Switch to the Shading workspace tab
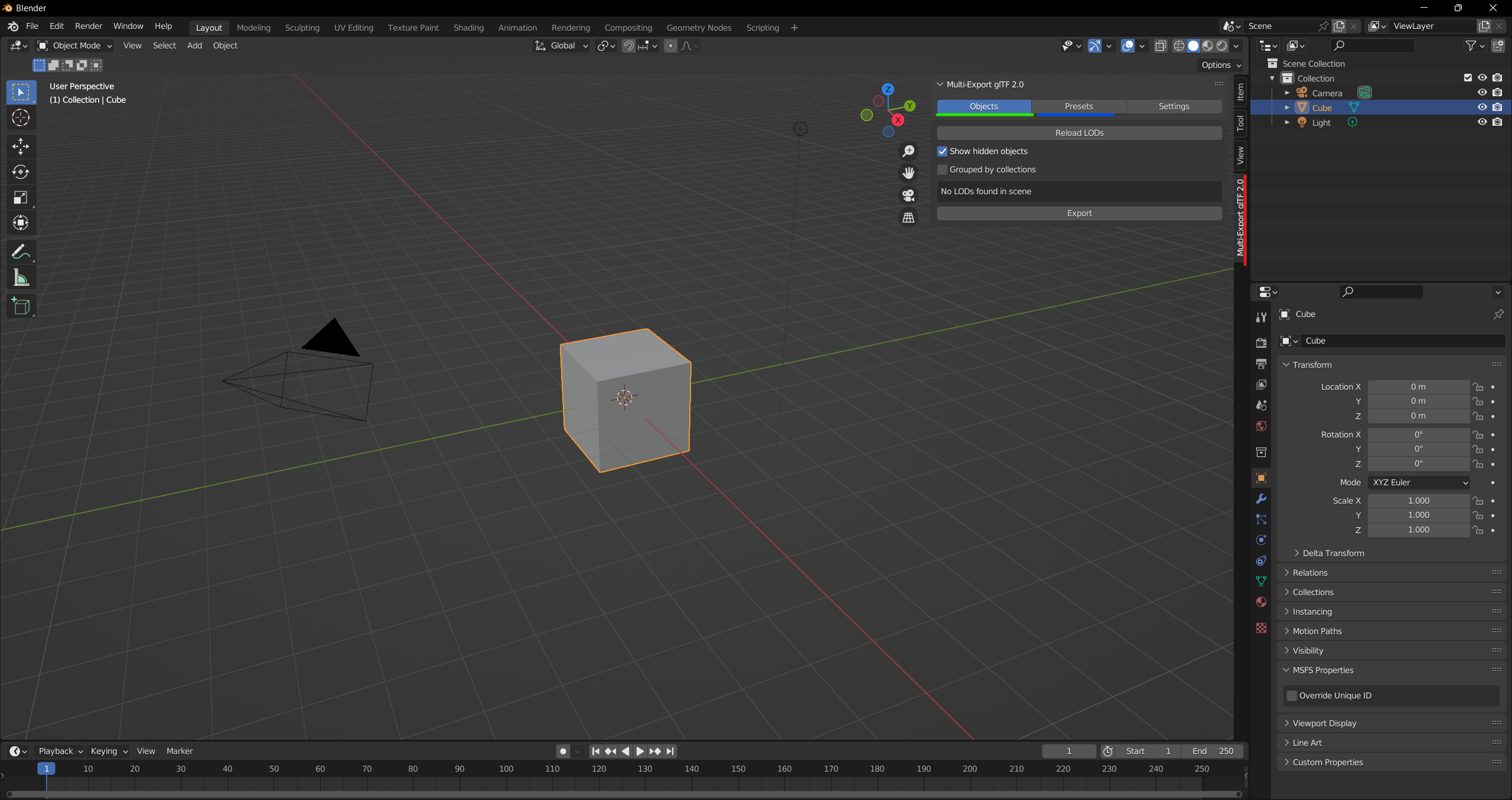The height and width of the screenshot is (800, 1512). 468,27
